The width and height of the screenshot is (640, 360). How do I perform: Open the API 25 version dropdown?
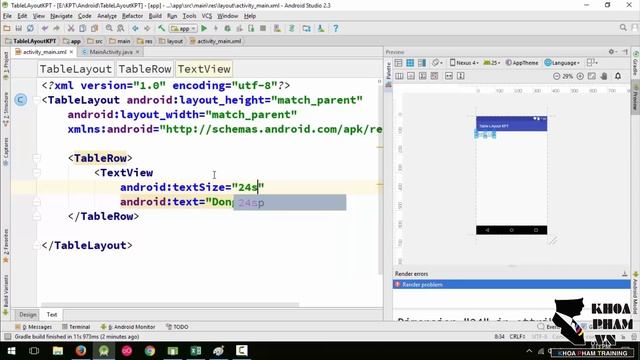click(x=492, y=63)
